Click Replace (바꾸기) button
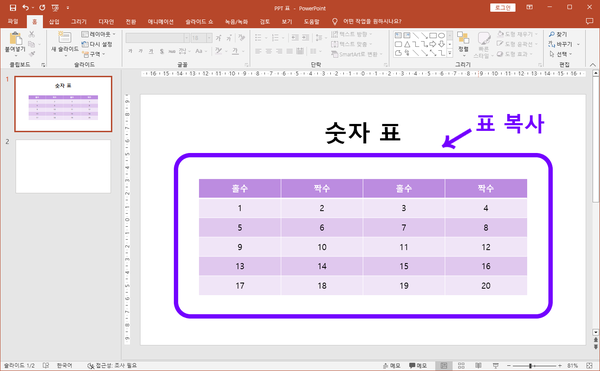 564,44
